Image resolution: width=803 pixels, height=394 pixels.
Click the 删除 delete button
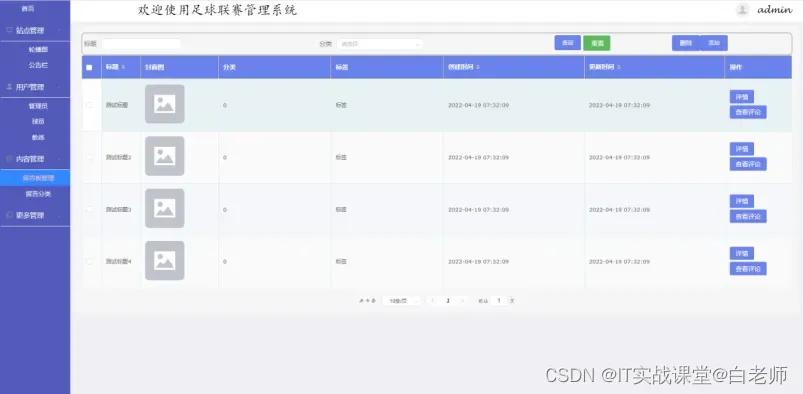[686, 43]
